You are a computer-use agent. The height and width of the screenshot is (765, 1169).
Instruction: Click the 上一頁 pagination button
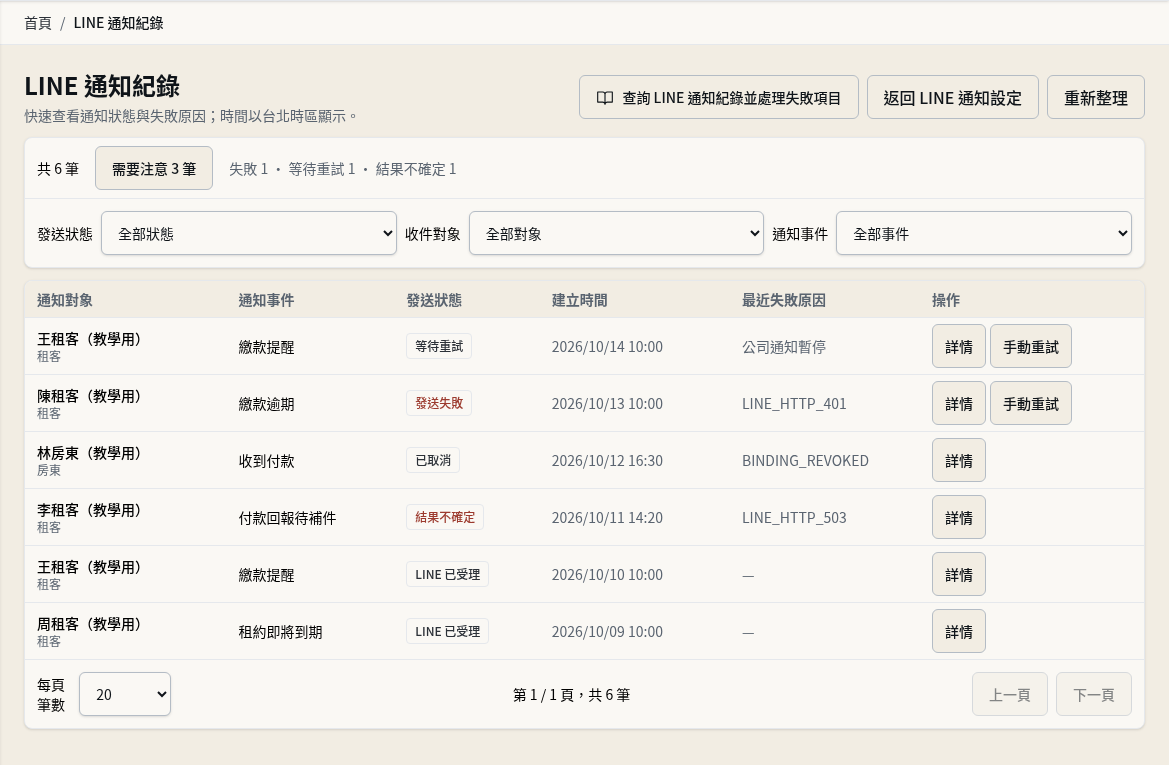(1009, 694)
